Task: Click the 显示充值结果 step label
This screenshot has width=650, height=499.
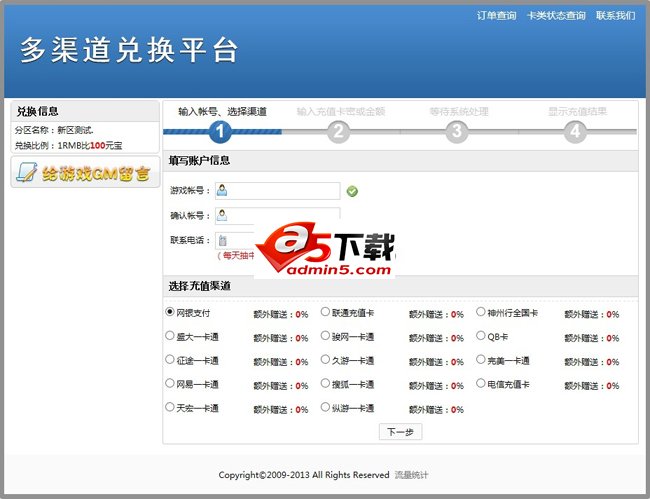Action: click(577, 111)
